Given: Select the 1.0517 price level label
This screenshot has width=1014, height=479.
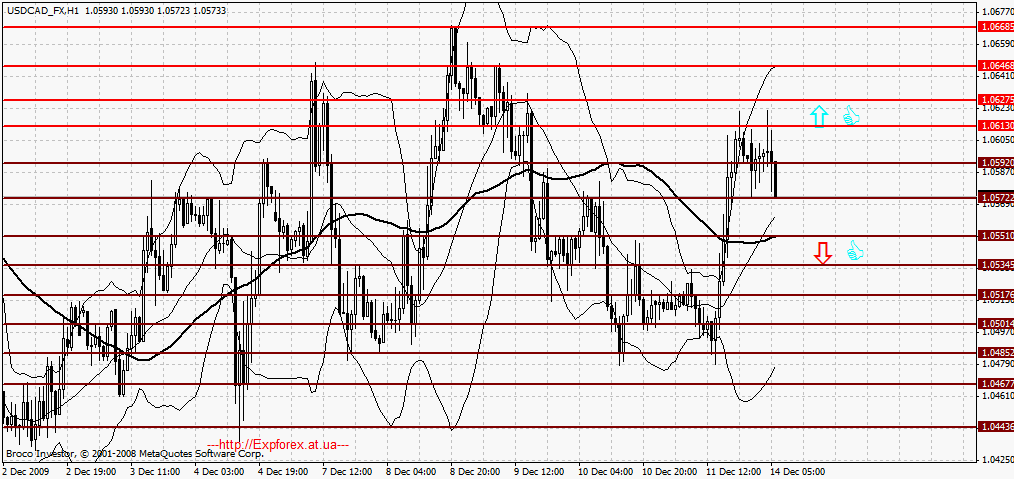Looking at the screenshot, I should [x=997, y=295].
